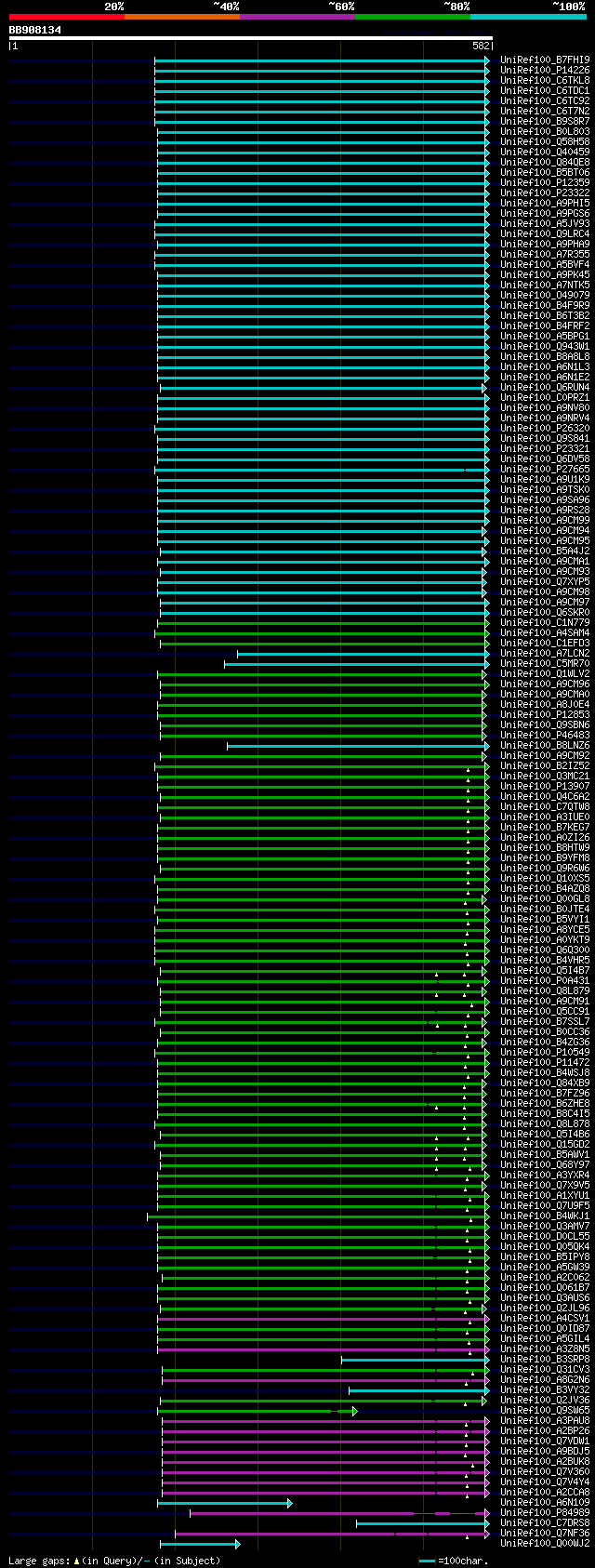Click the UniRef100_B7SSL7 label
Viewport: 595px width, 1568px height.
545,1021
